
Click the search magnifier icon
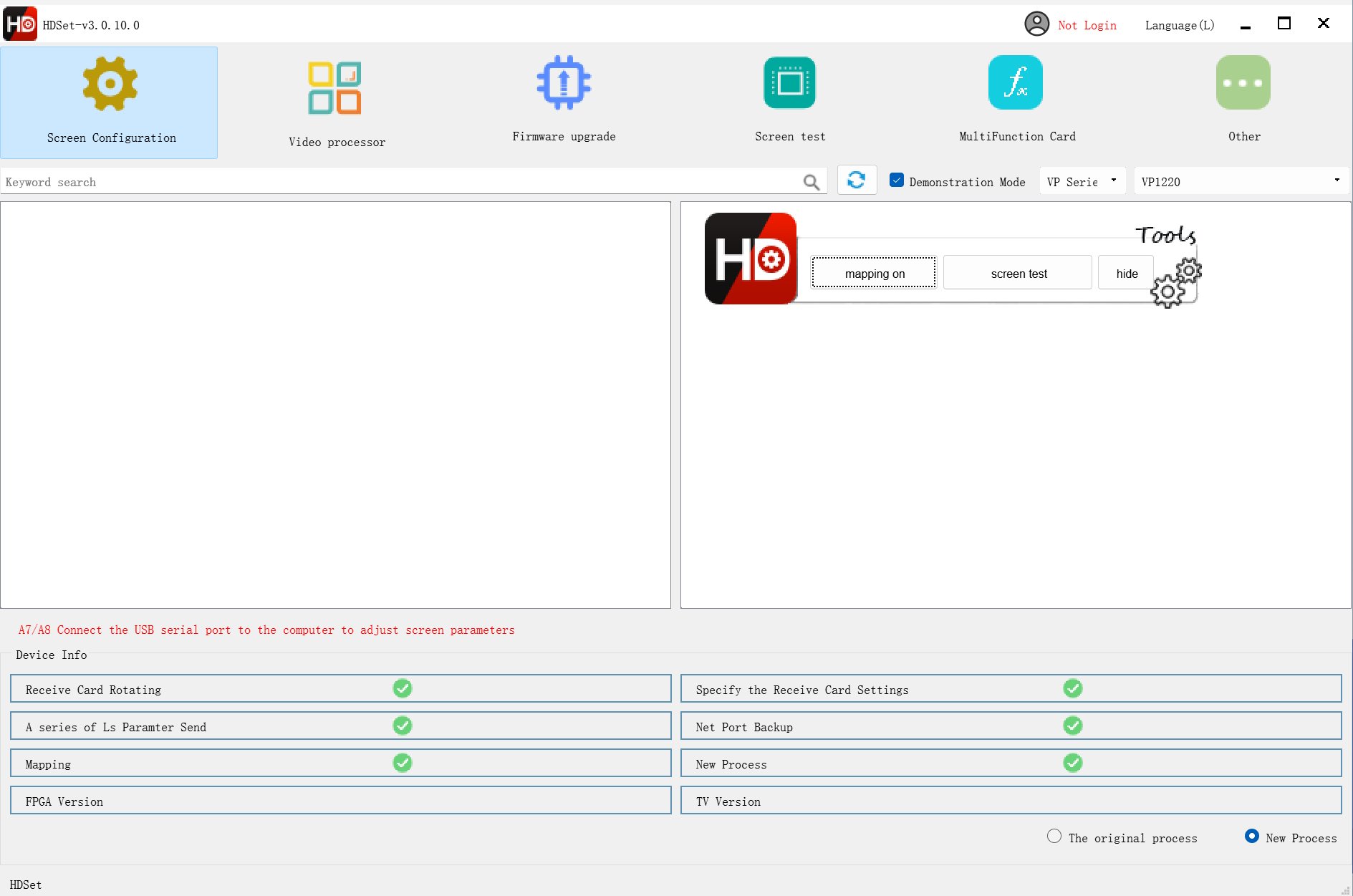coord(812,183)
